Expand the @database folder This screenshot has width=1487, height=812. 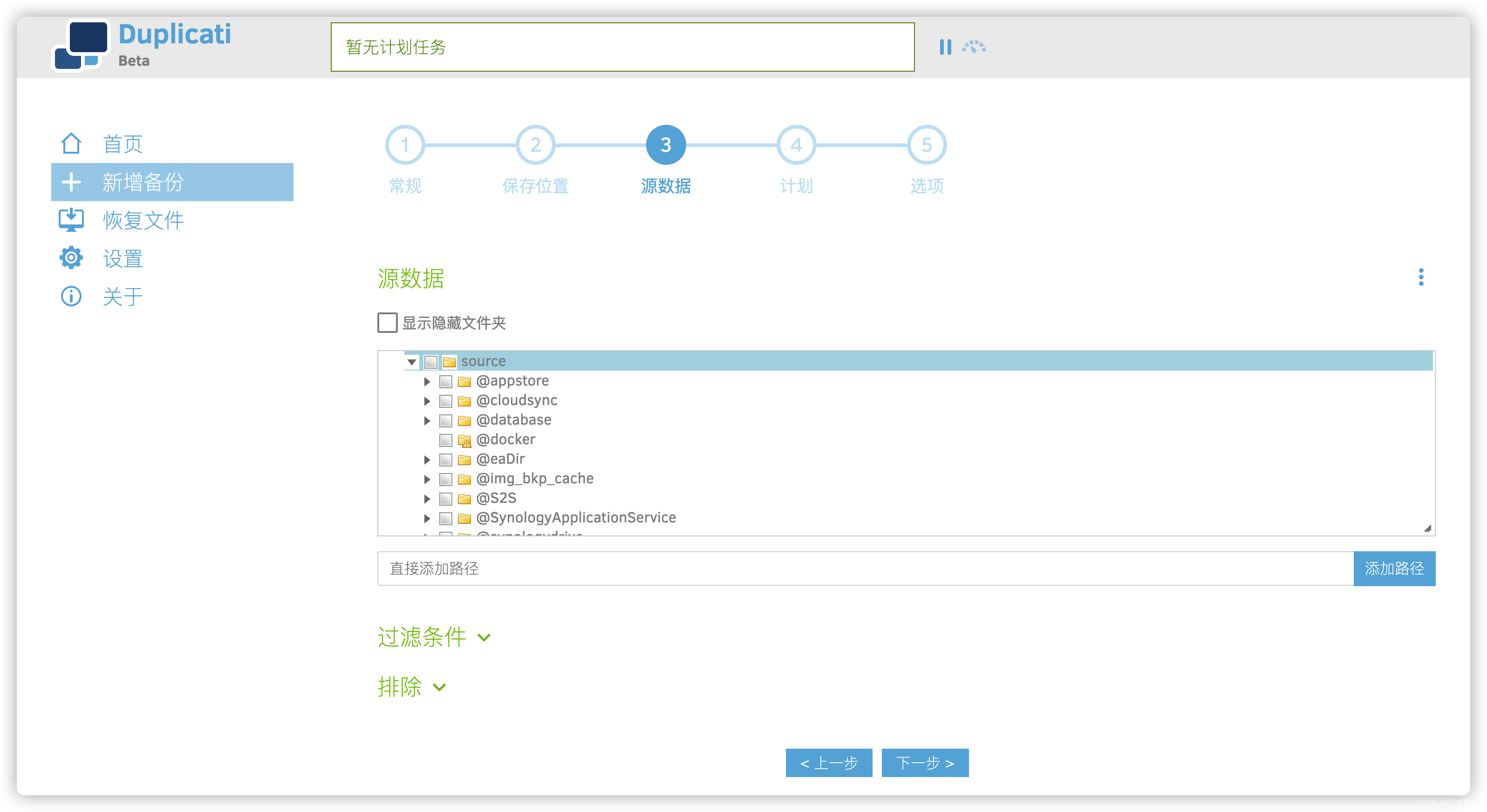pyautogui.click(x=427, y=421)
